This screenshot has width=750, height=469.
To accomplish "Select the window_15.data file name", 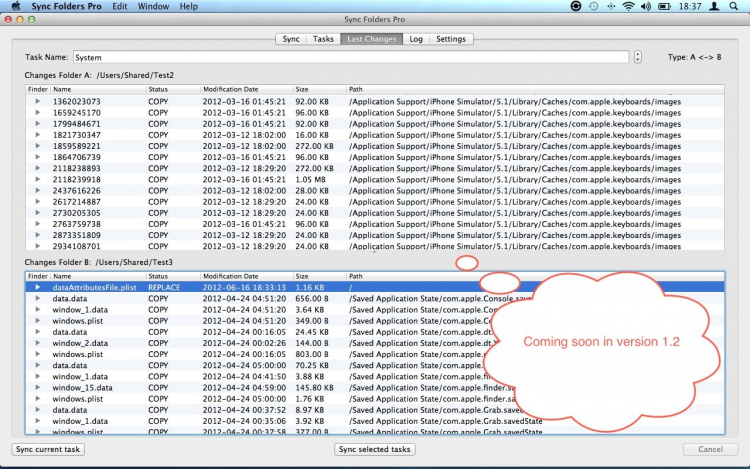I will 82,387.
